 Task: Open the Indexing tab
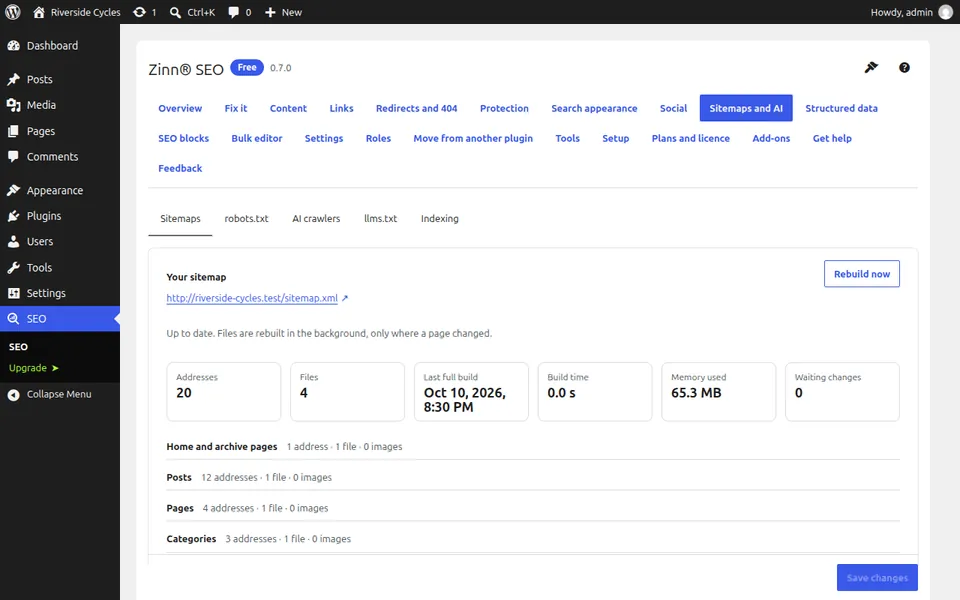click(x=440, y=219)
